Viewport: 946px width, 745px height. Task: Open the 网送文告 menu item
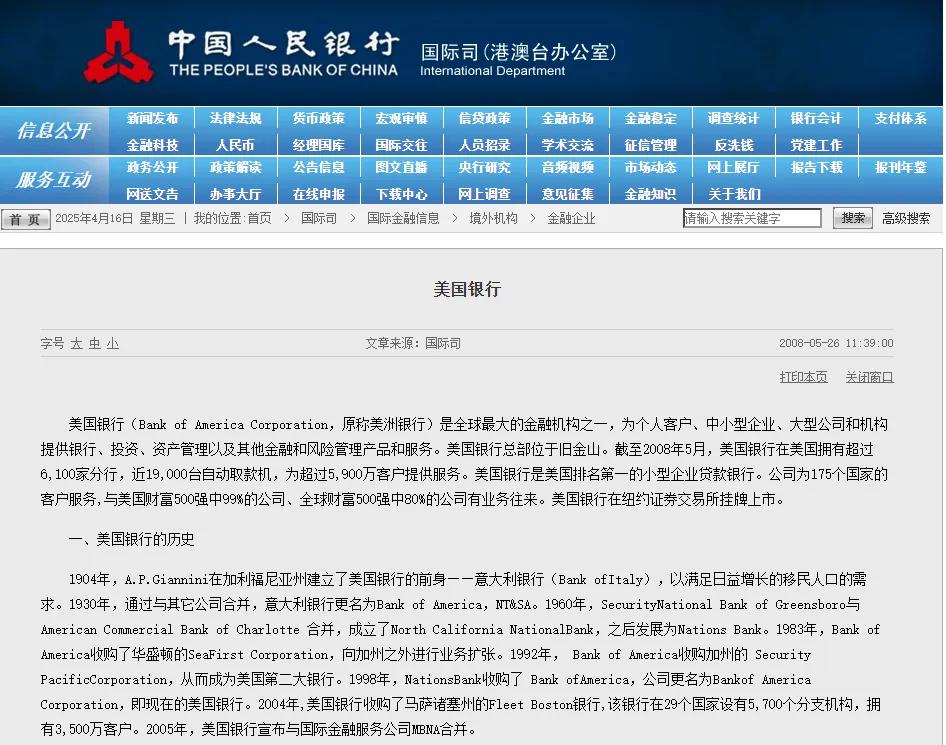[153, 194]
